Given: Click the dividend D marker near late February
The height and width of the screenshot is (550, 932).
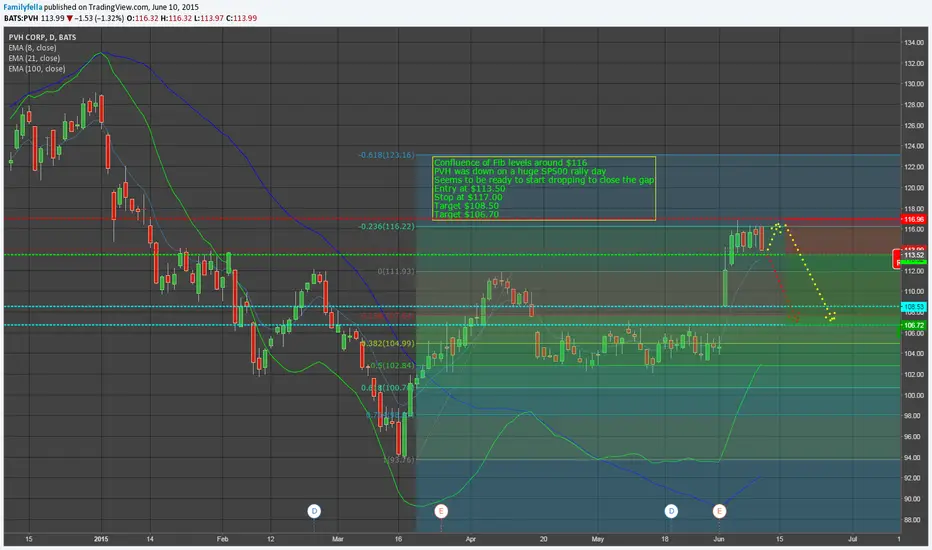Looking at the screenshot, I should point(314,511).
